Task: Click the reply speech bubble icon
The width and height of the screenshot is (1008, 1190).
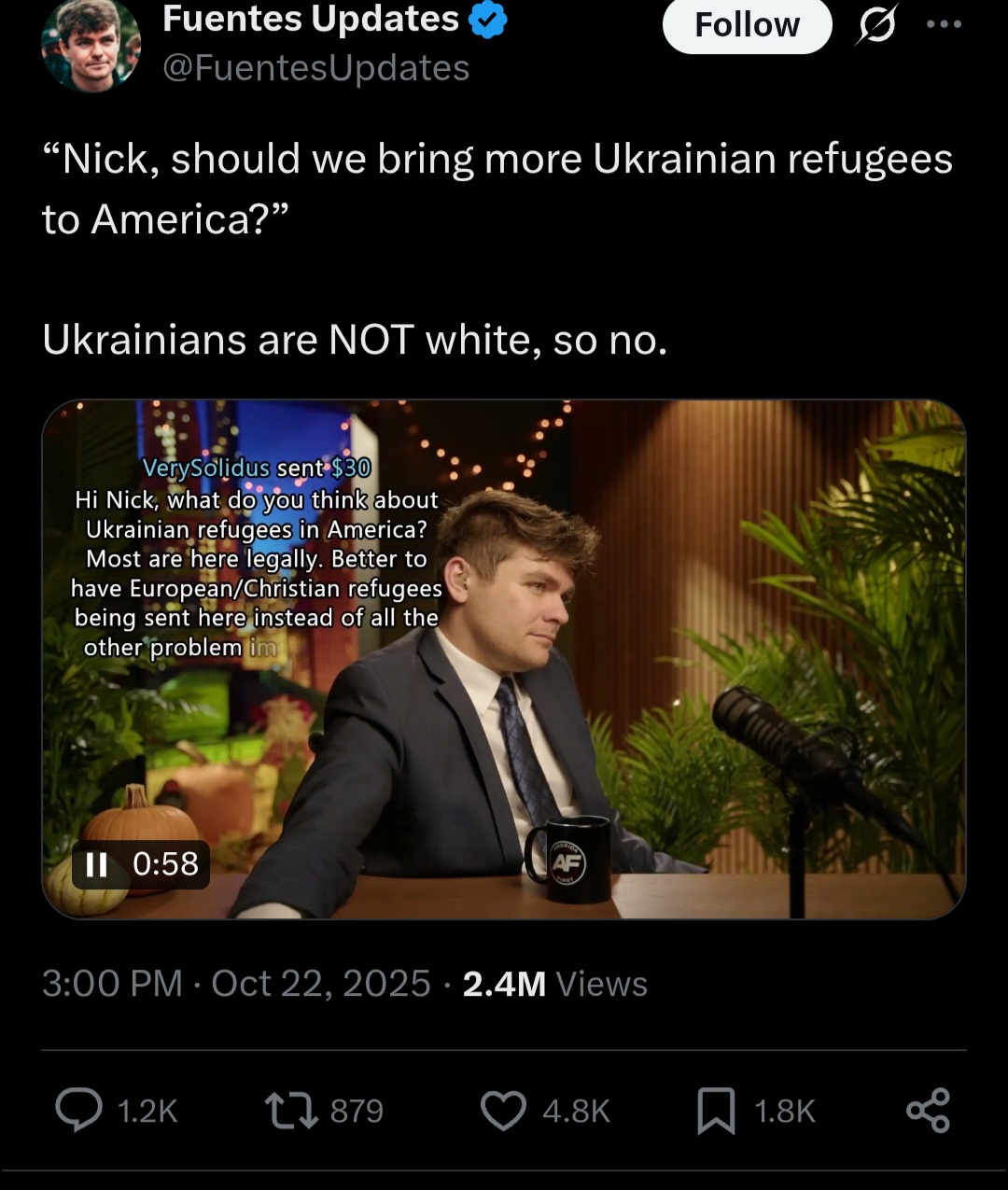Action: [x=79, y=1110]
